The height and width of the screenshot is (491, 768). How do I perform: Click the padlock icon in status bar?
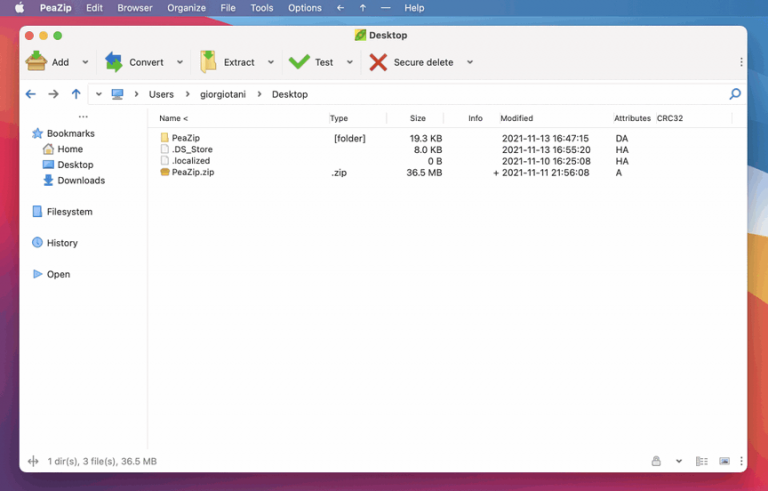656,461
